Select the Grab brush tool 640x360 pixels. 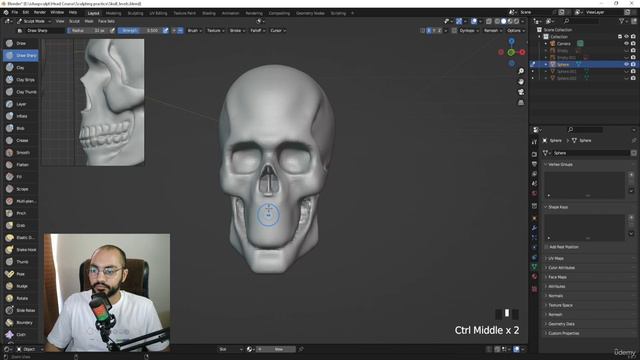[20, 225]
